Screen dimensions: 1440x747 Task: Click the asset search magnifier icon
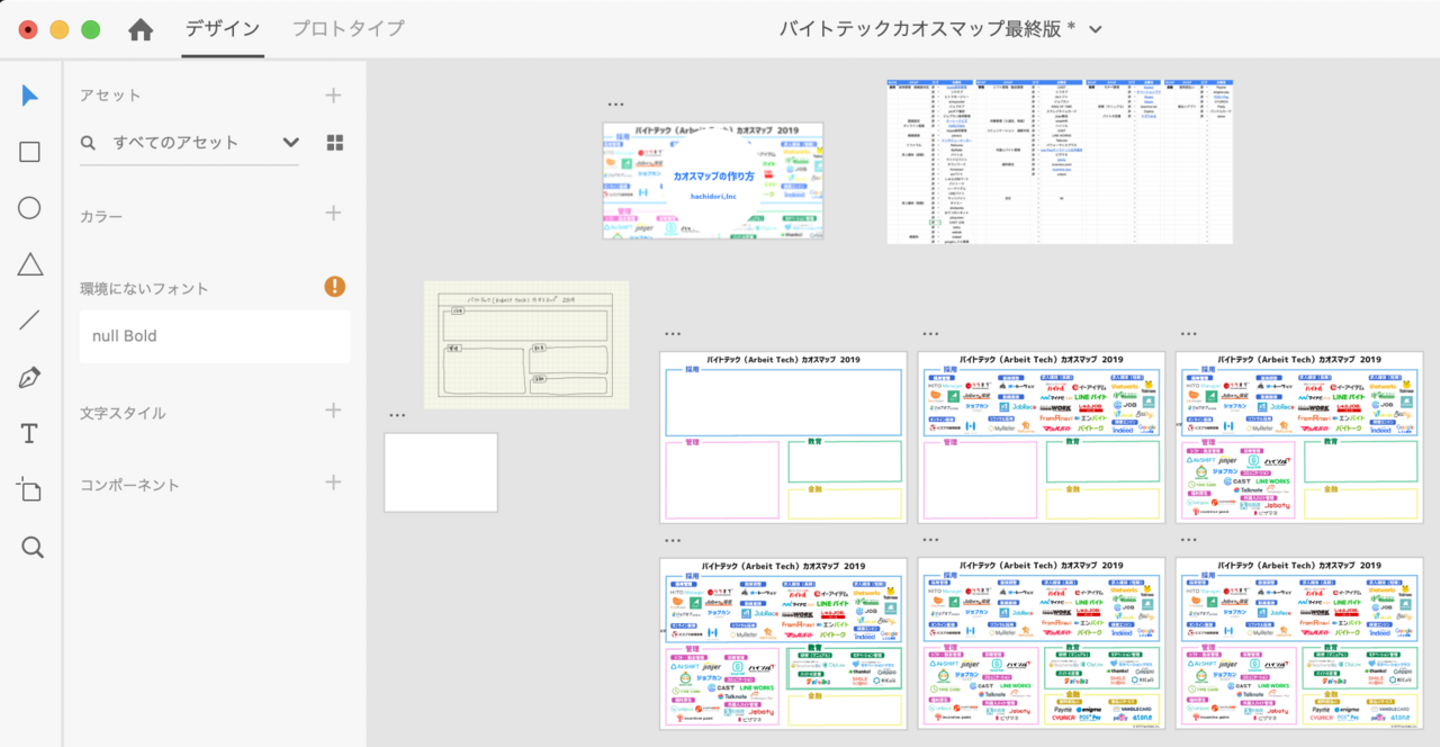point(89,143)
